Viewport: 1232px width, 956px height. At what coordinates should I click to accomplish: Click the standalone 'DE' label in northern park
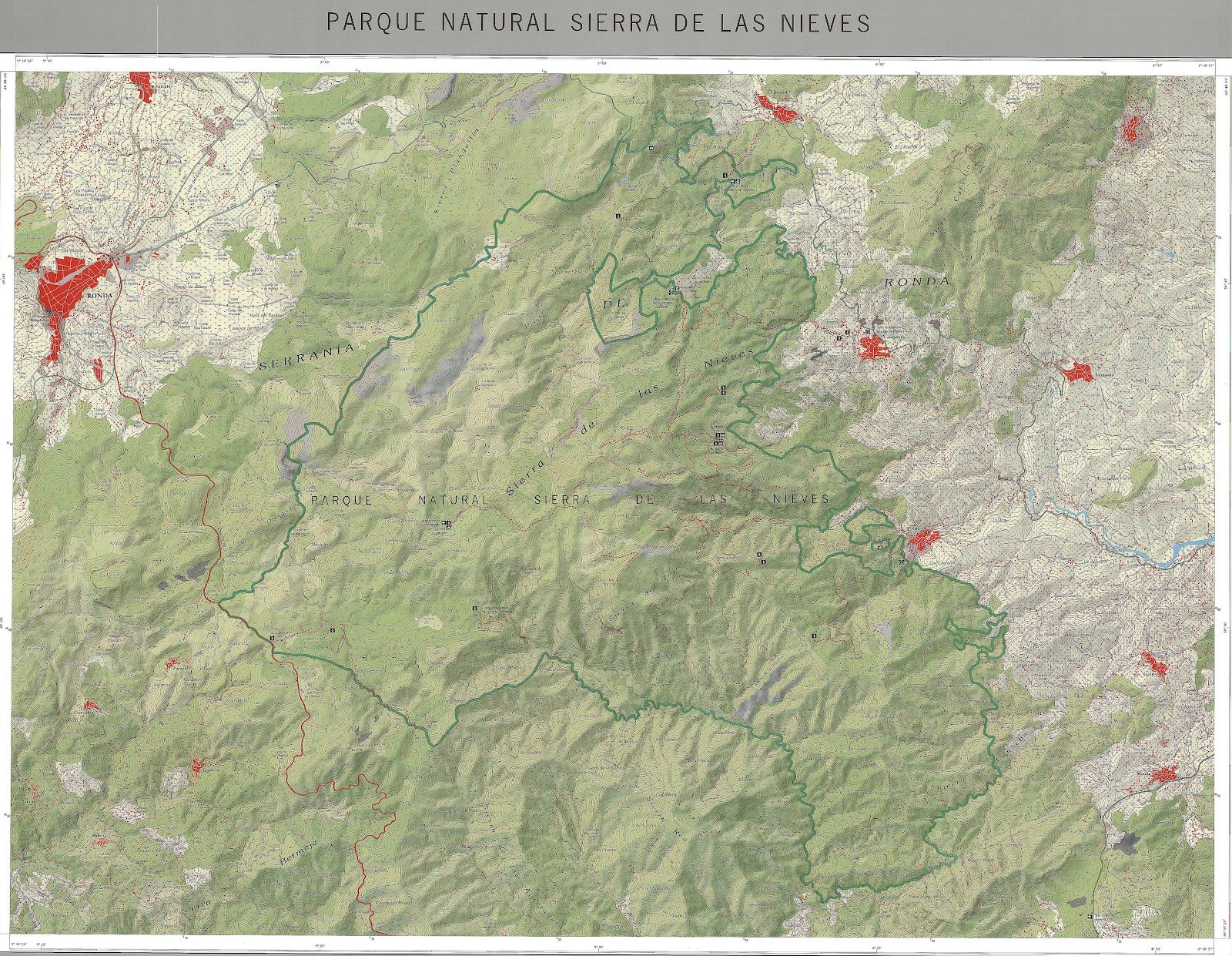coord(612,304)
